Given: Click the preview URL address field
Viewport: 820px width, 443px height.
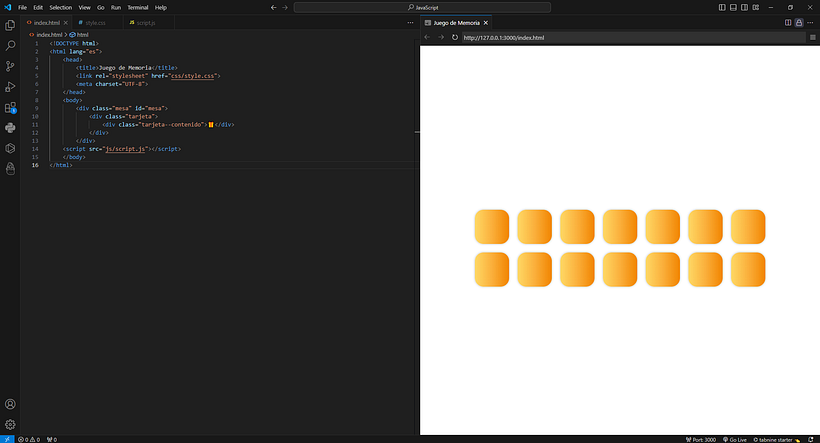Looking at the screenshot, I should tap(633, 38).
